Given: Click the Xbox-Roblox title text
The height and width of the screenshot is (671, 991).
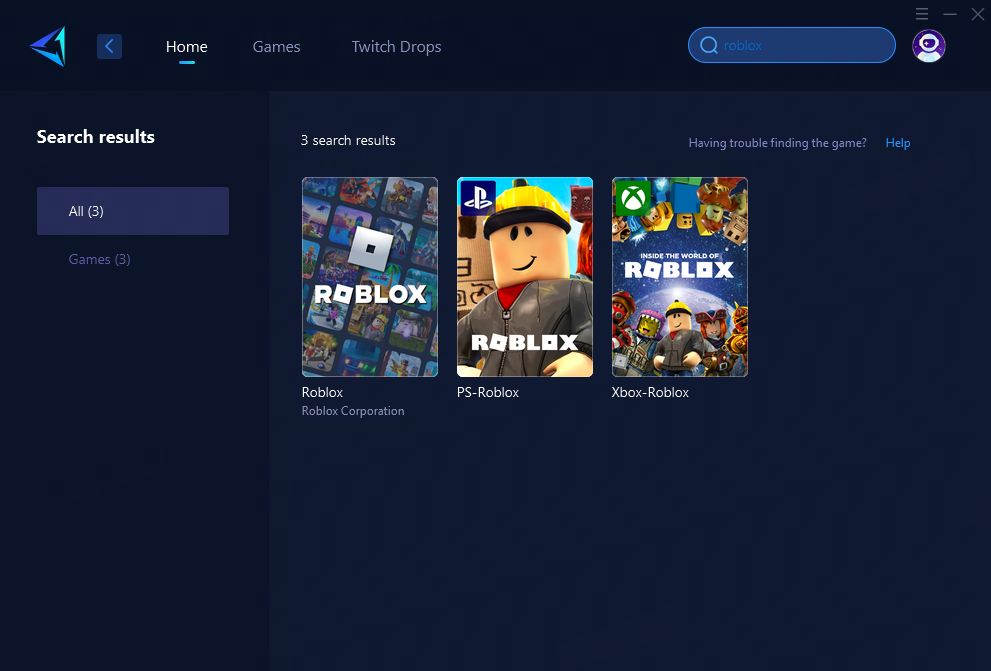Looking at the screenshot, I should [x=650, y=392].
